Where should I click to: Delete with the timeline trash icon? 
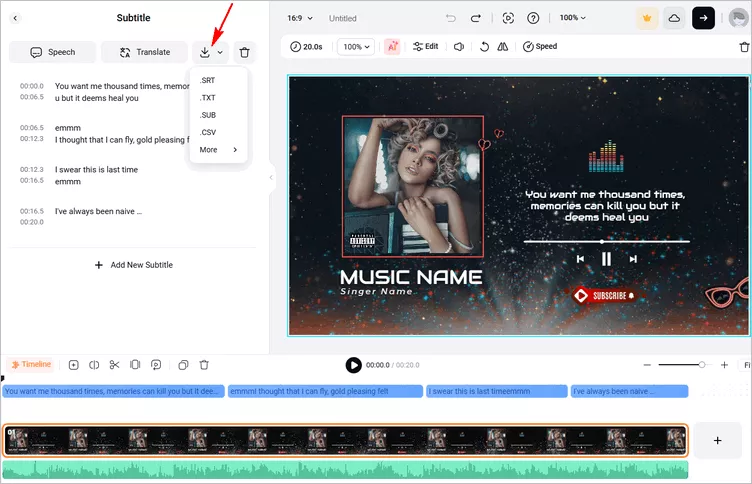[x=204, y=365]
